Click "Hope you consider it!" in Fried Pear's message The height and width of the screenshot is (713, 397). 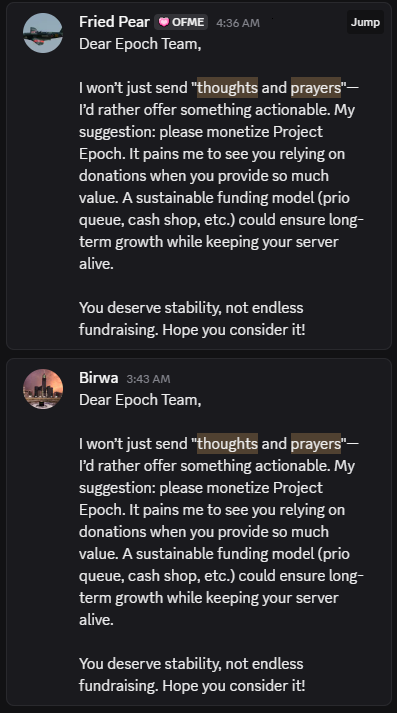pyautogui.click(x=234, y=330)
